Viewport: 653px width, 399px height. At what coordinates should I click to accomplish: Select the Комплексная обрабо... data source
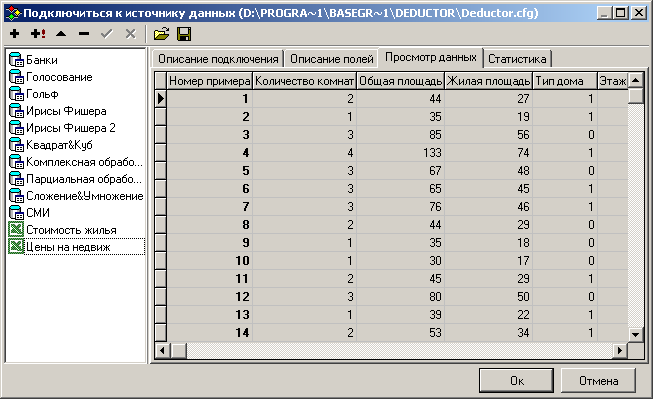click(76, 162)
